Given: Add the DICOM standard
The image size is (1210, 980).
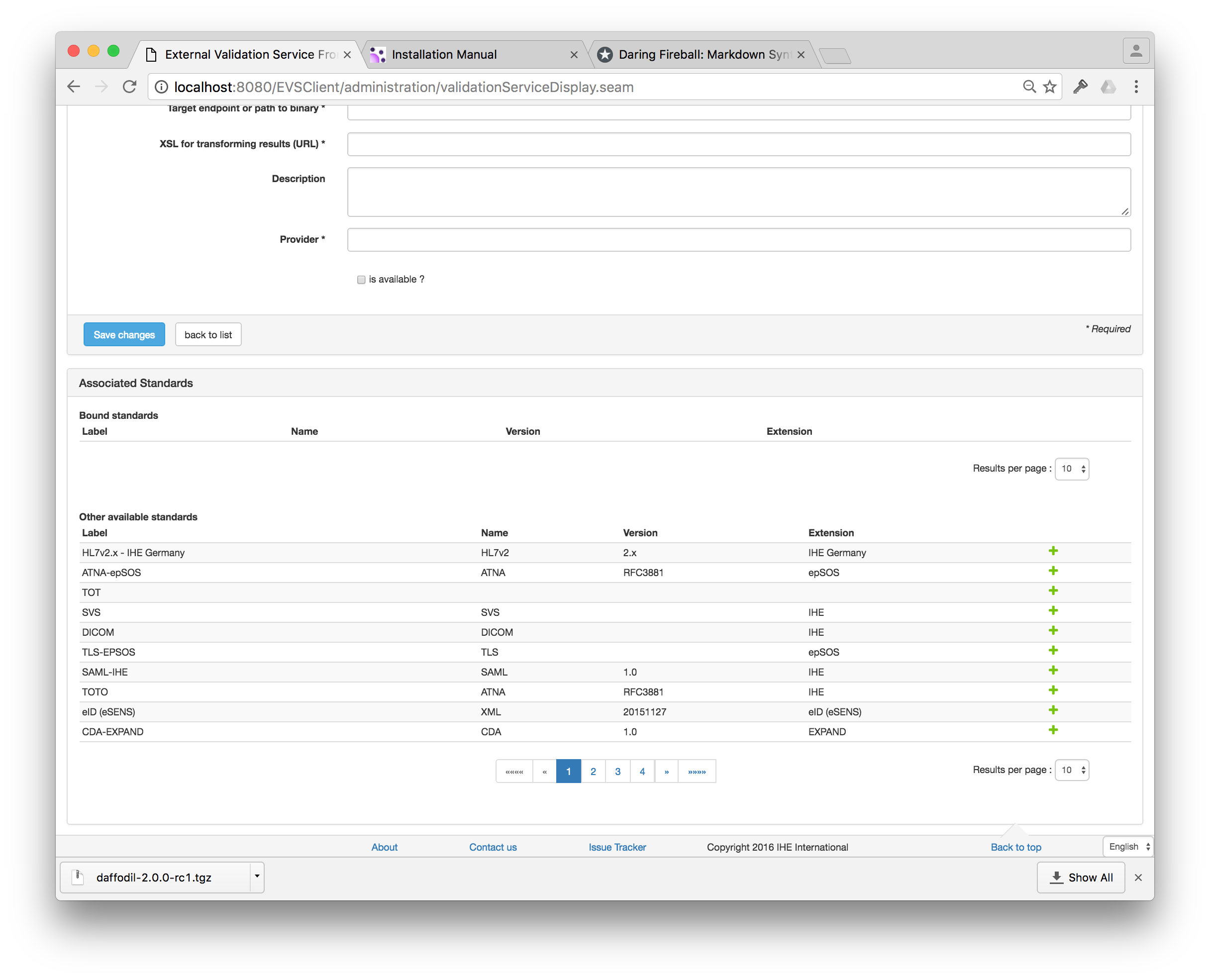Looking at the screenshot, I should pos(1054,631).
